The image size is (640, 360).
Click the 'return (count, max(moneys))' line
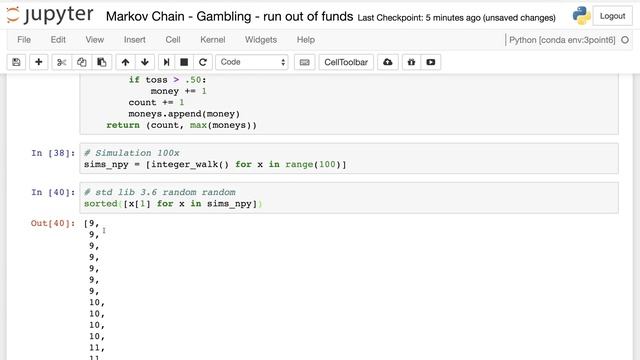182,125
